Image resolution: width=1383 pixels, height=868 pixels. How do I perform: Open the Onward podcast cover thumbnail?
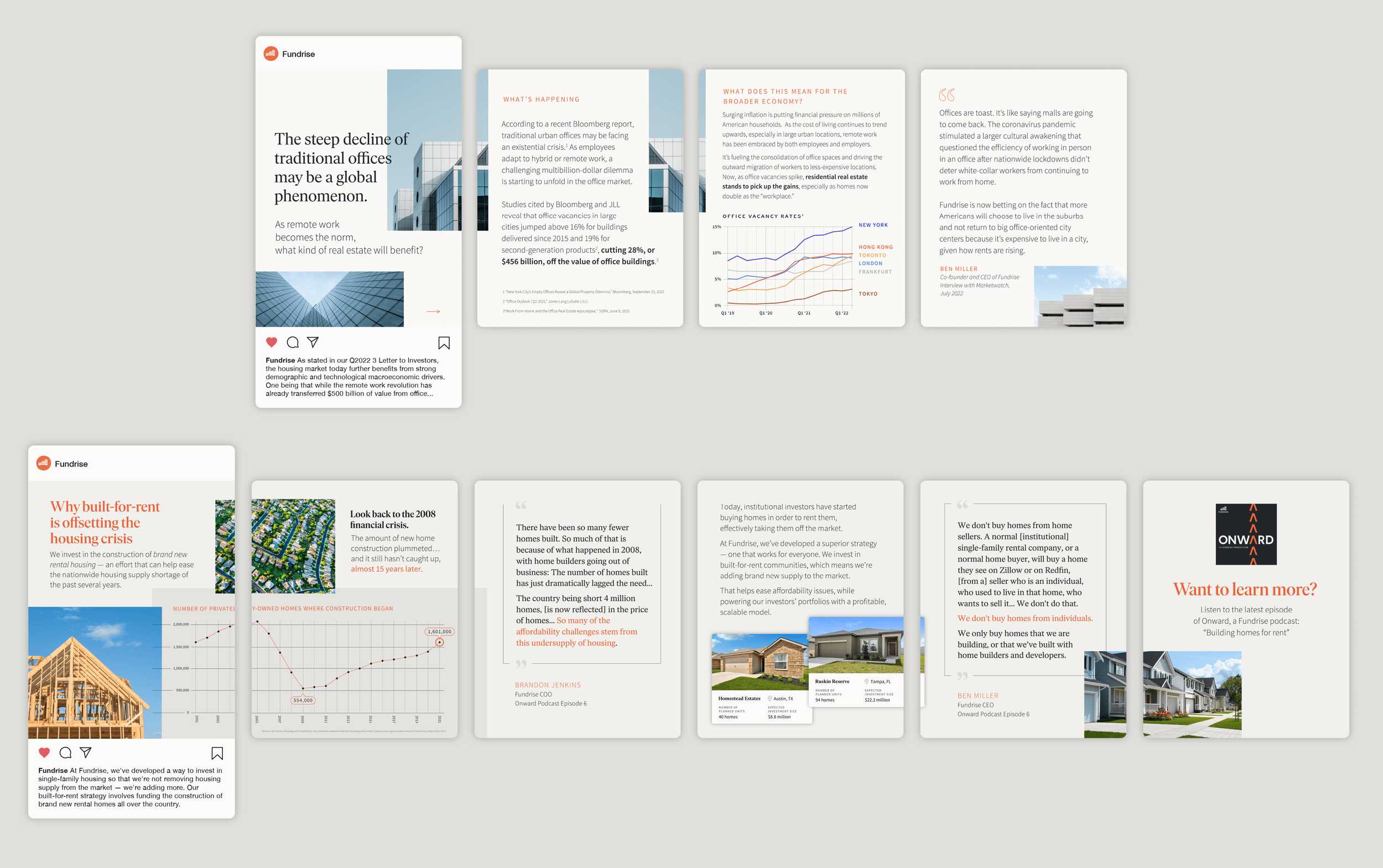1246,534
